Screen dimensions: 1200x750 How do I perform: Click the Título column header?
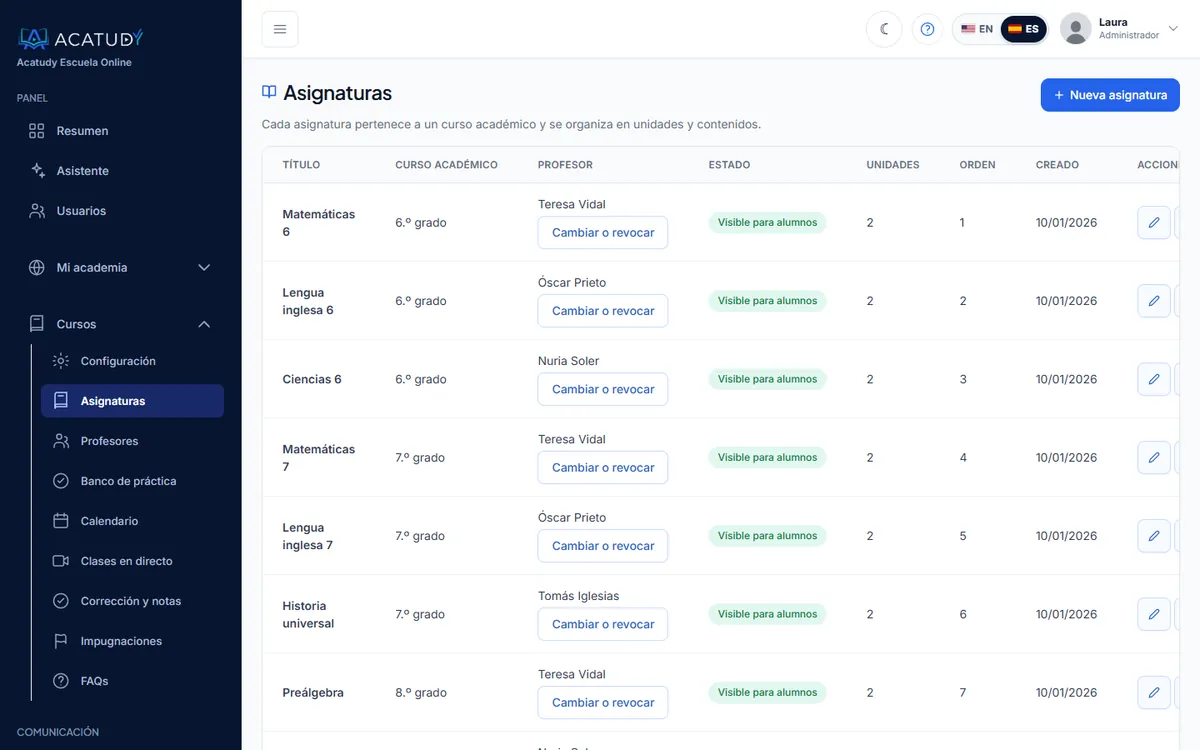301,165
